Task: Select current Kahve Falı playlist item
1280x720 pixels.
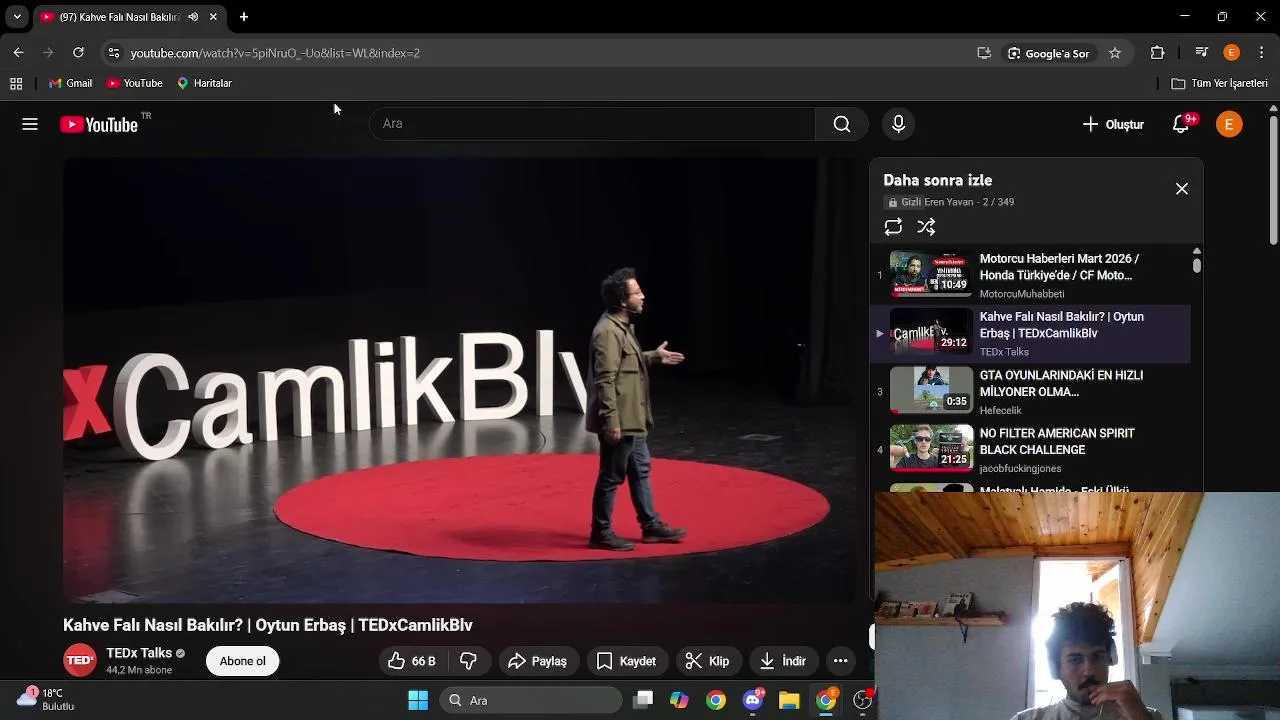Action: coord(1030,333)
